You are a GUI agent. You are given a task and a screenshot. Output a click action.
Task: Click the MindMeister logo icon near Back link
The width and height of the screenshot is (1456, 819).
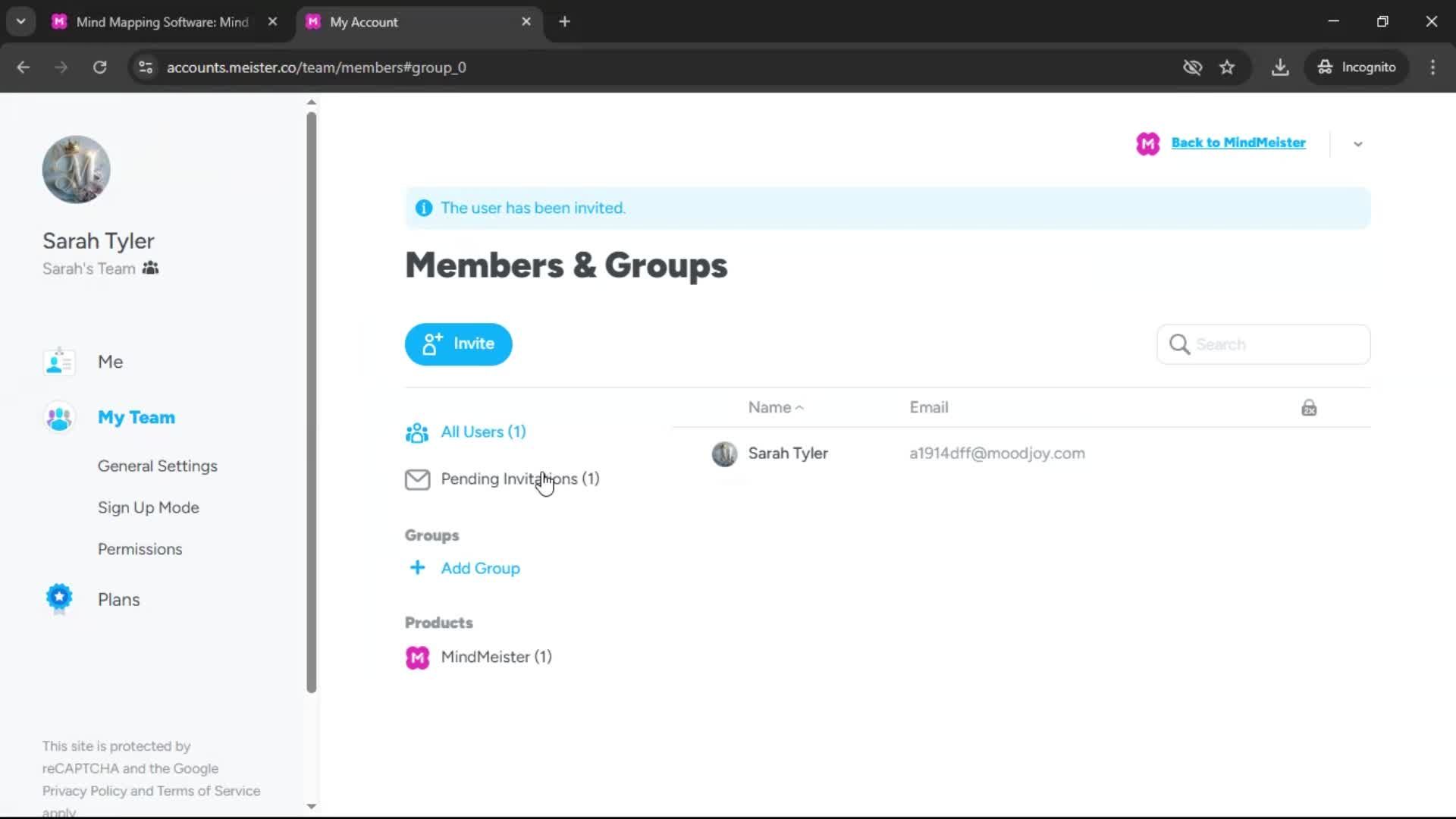pyautogui.click(x=1147, y=143)
